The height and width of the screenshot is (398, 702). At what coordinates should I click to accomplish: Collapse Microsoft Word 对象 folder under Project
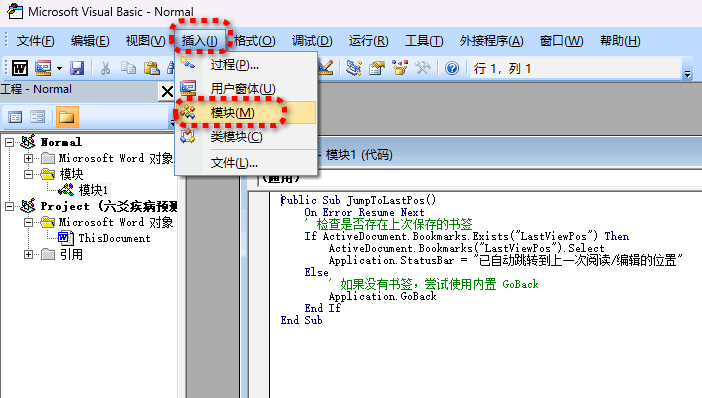(28, 223)
